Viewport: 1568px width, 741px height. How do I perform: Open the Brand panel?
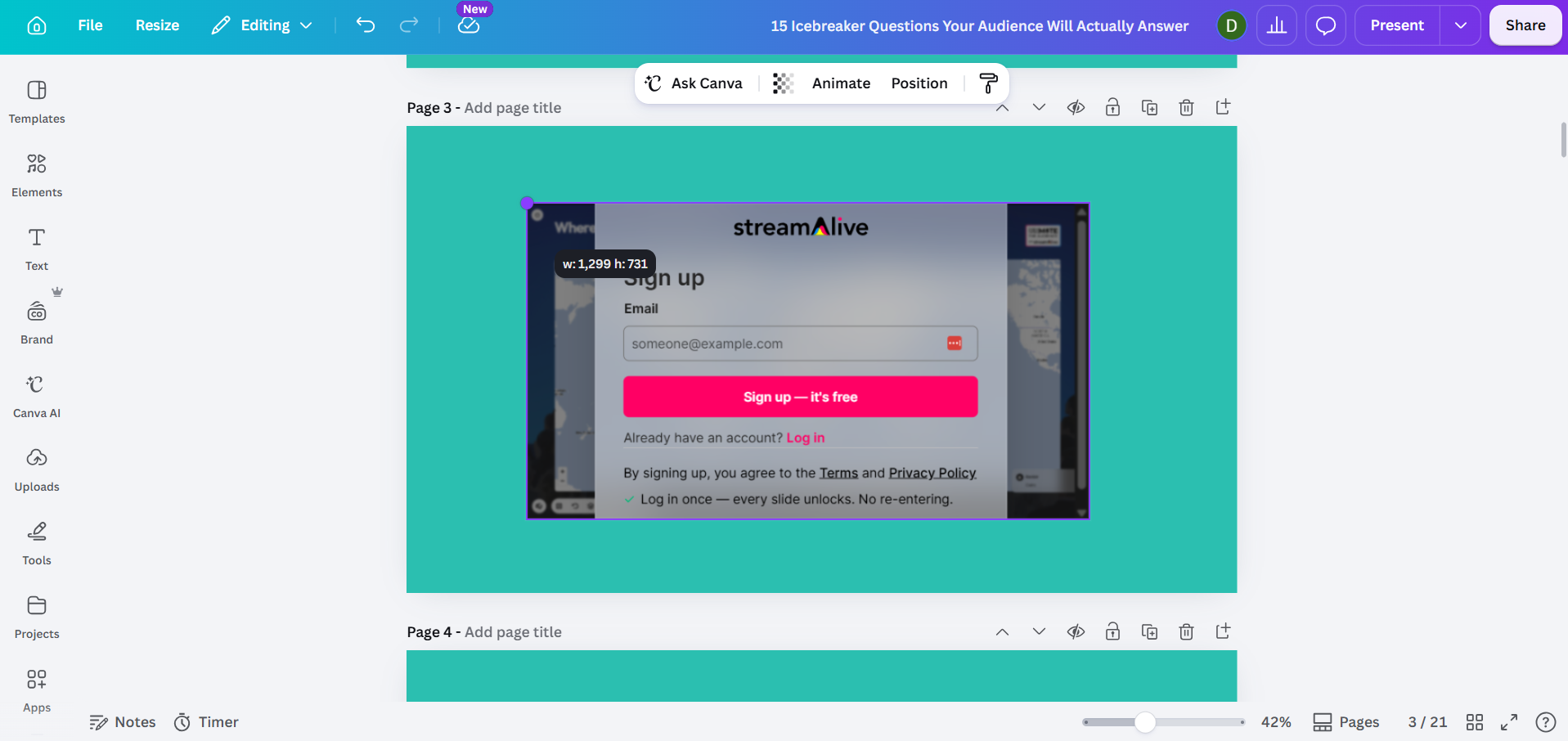[37, 323]
